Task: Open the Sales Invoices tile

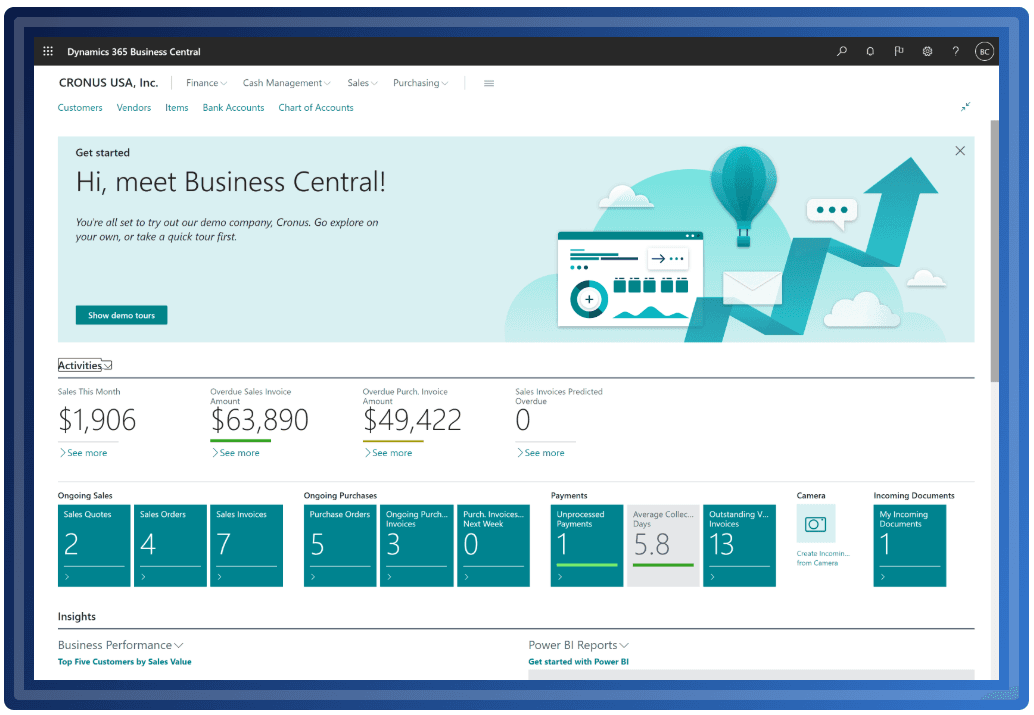Action: tap(247, 545)
